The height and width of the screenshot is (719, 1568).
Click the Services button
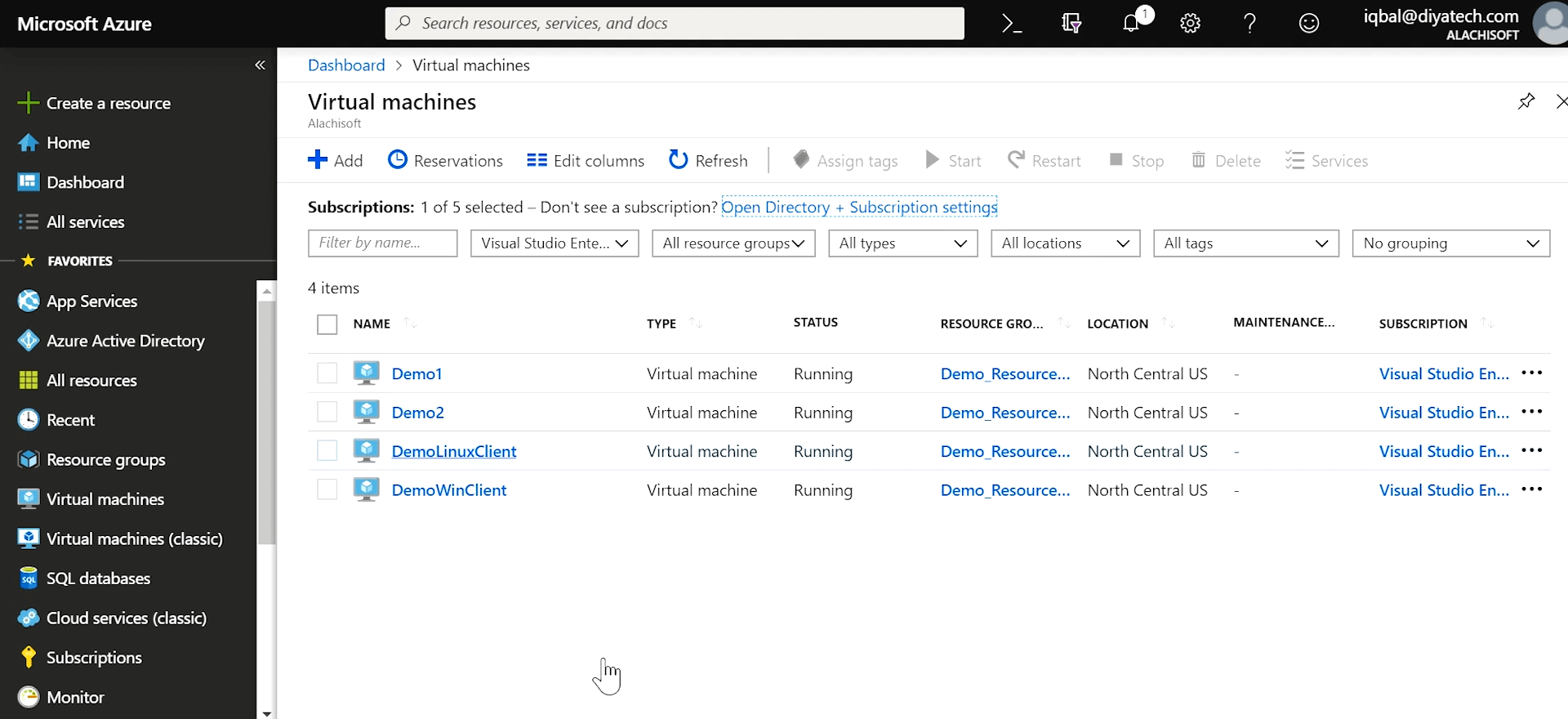point(1326,161)
